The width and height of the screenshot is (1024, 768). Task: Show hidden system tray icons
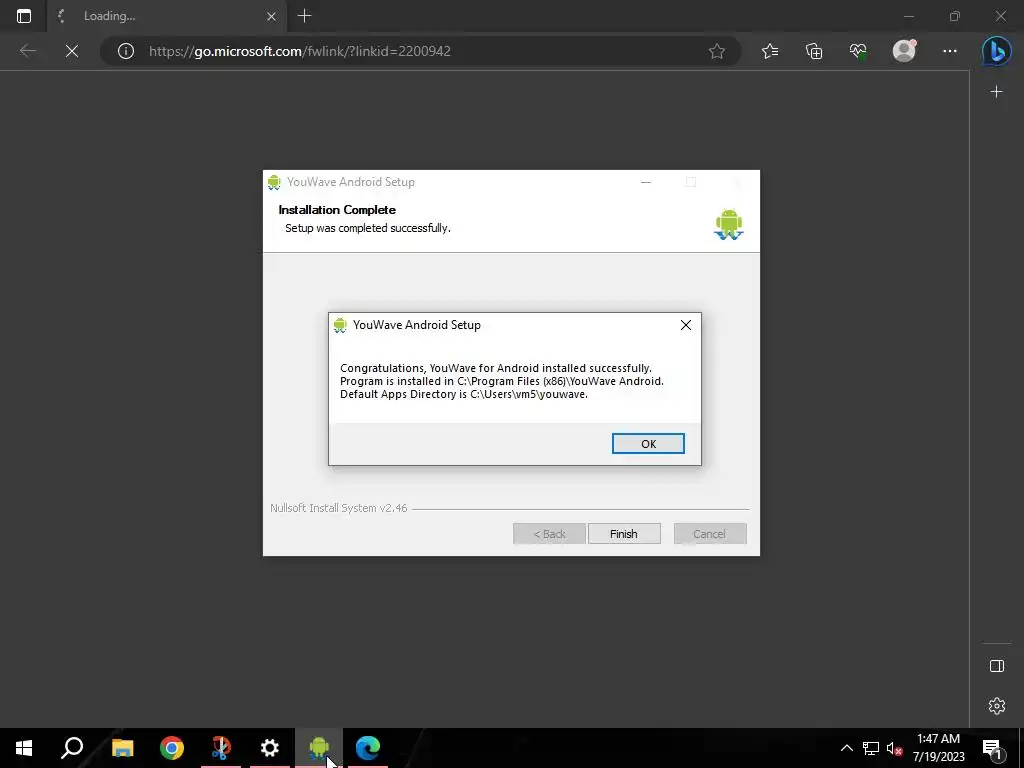(x=846, y=748)
